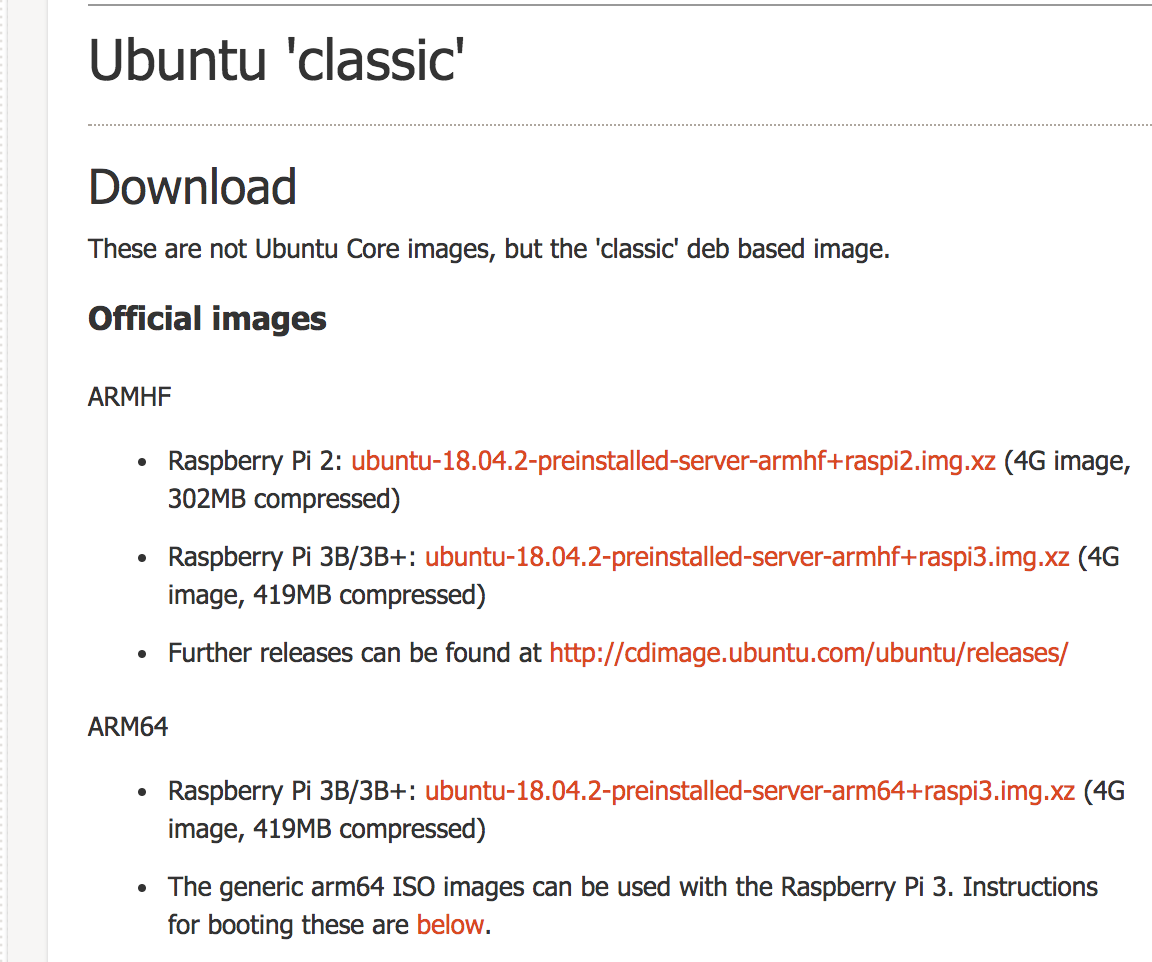Click the bullet beside Raspberry Pi 2 entry

[x=140, y=460]
